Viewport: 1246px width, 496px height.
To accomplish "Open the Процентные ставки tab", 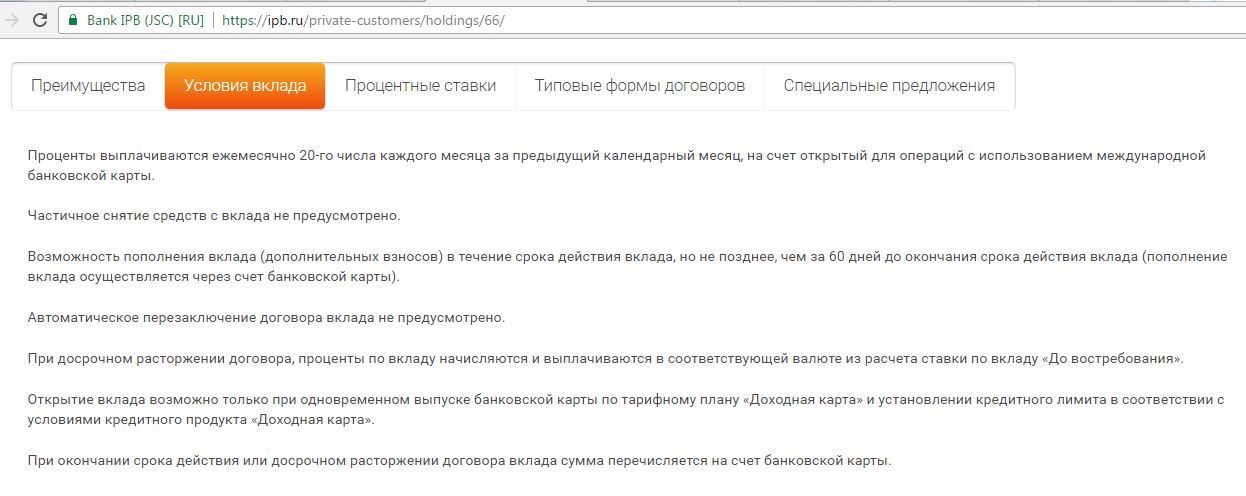I will (420, 86).
